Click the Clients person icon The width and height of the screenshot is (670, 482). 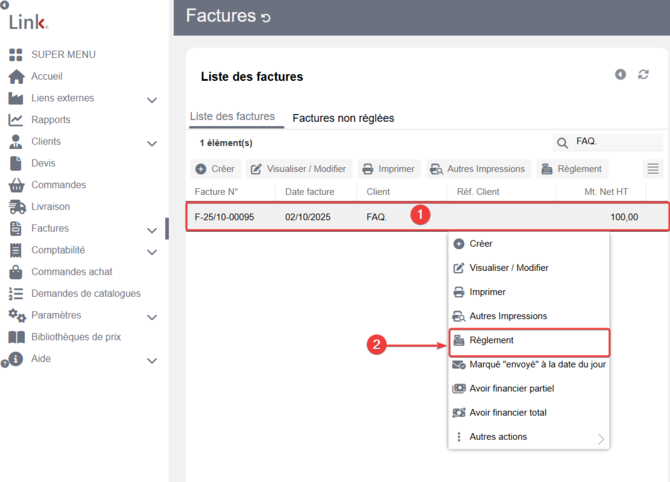click(16, 142)
